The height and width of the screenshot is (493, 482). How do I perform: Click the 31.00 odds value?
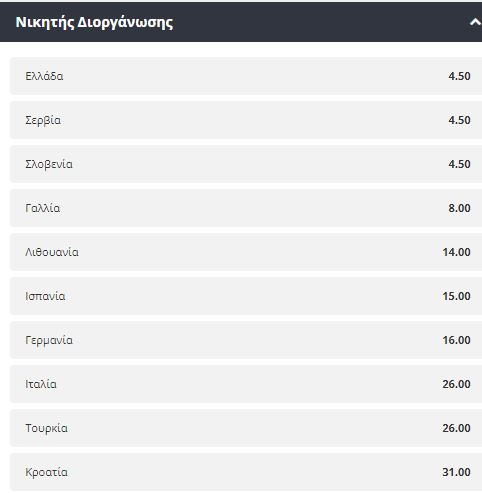[x=456, y=472]
